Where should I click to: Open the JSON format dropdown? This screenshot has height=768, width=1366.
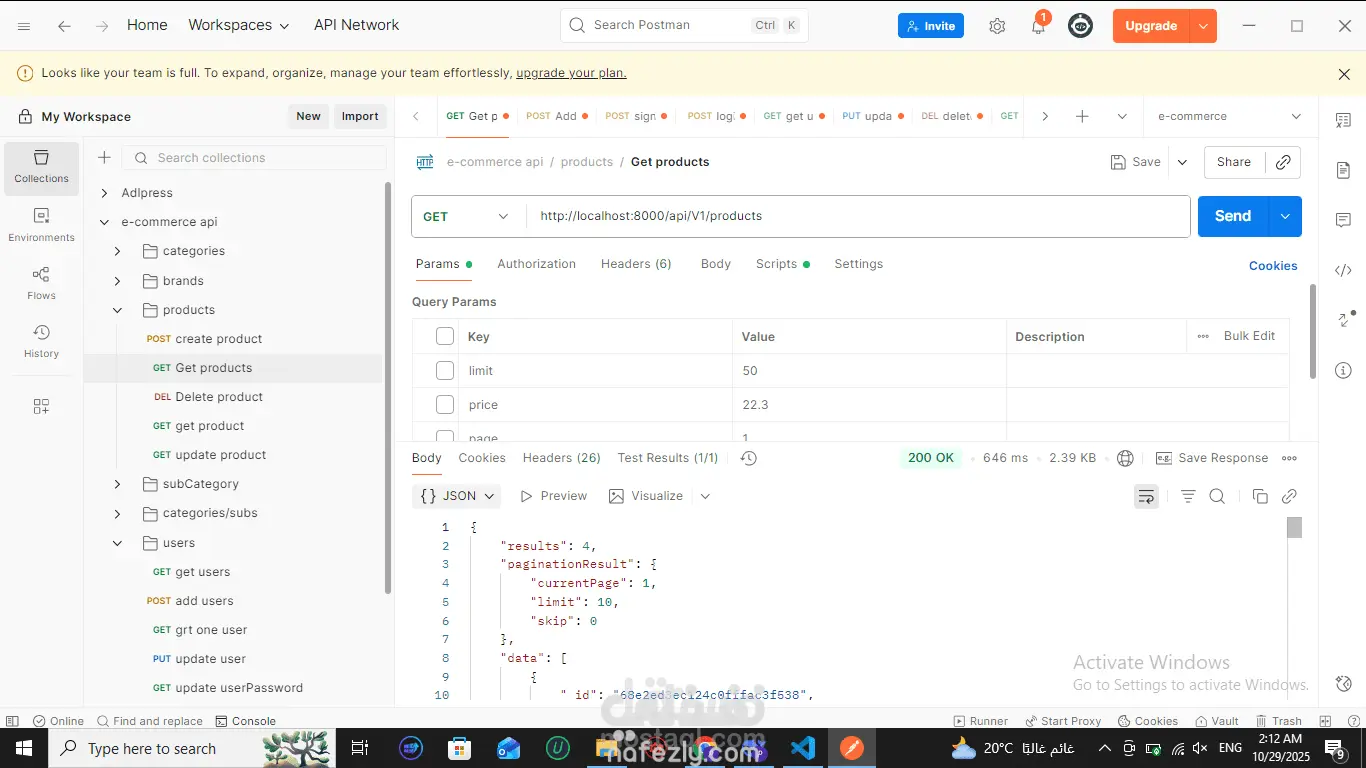458,496
